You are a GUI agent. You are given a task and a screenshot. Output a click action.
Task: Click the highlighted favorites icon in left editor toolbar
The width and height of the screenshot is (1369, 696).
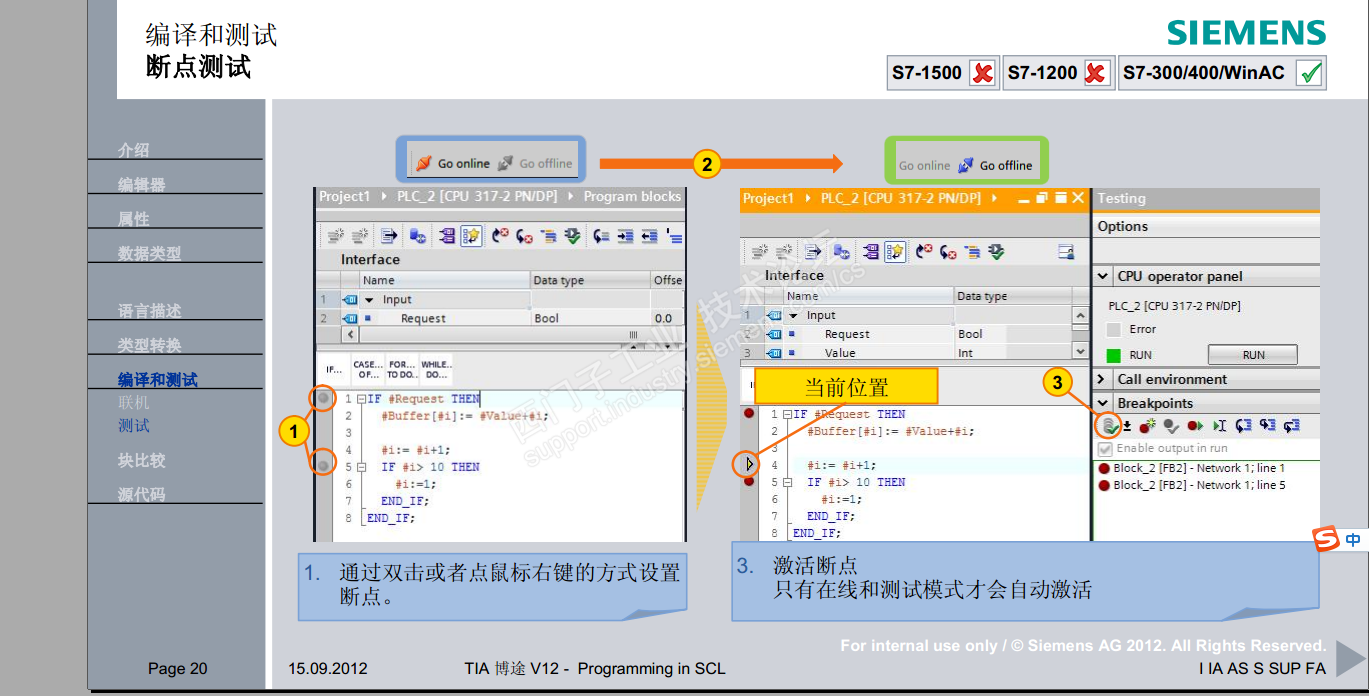(x=471, y=236)
